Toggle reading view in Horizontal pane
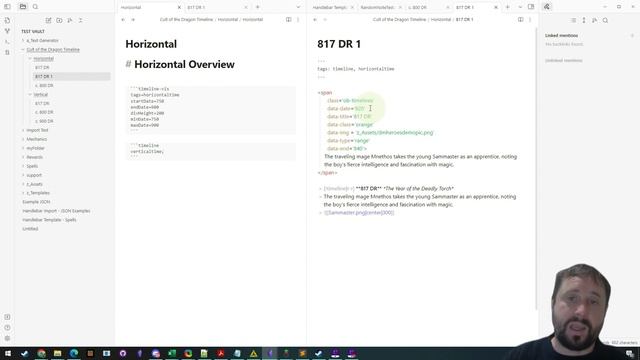Viewport: 640px width, 360px height. pyautogui.click(x=289, y=20)
